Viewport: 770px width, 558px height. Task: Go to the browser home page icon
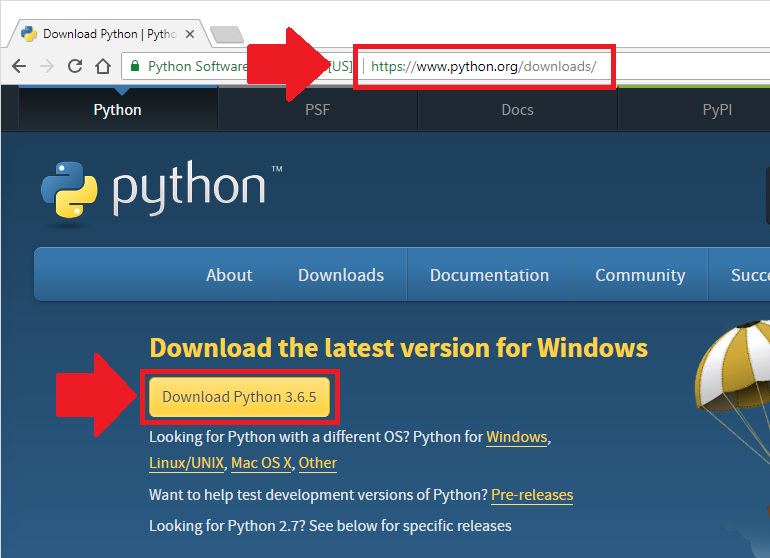(x=103, y=66)
